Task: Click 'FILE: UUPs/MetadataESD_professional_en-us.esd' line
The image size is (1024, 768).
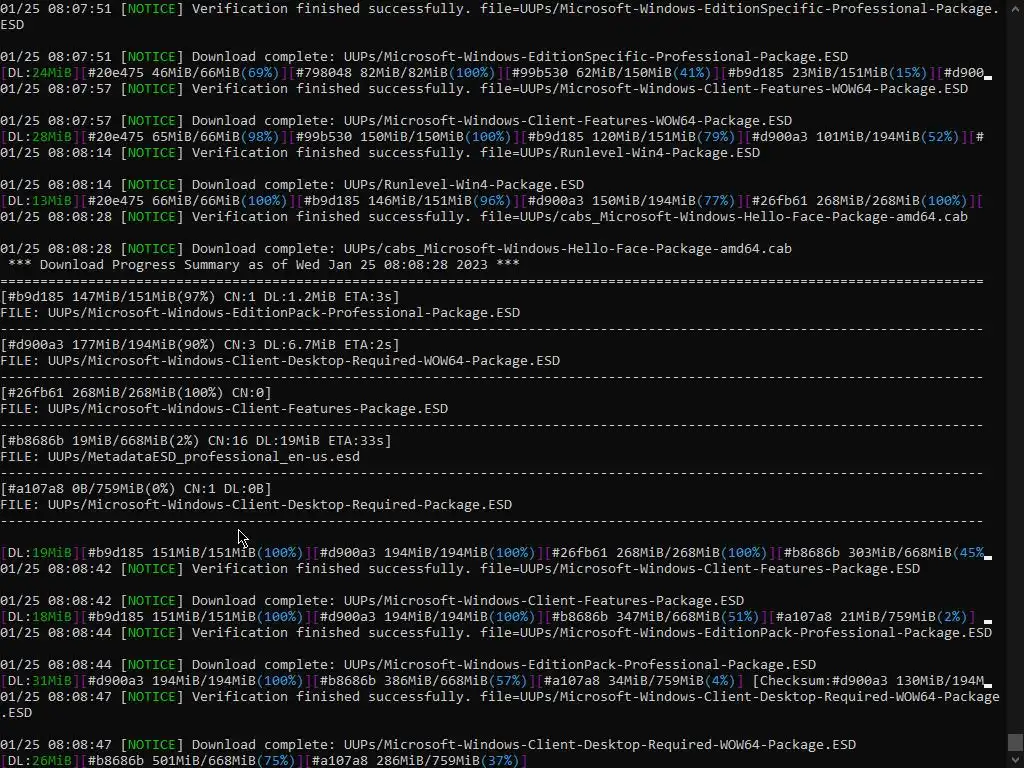Action: coord(180,456)
